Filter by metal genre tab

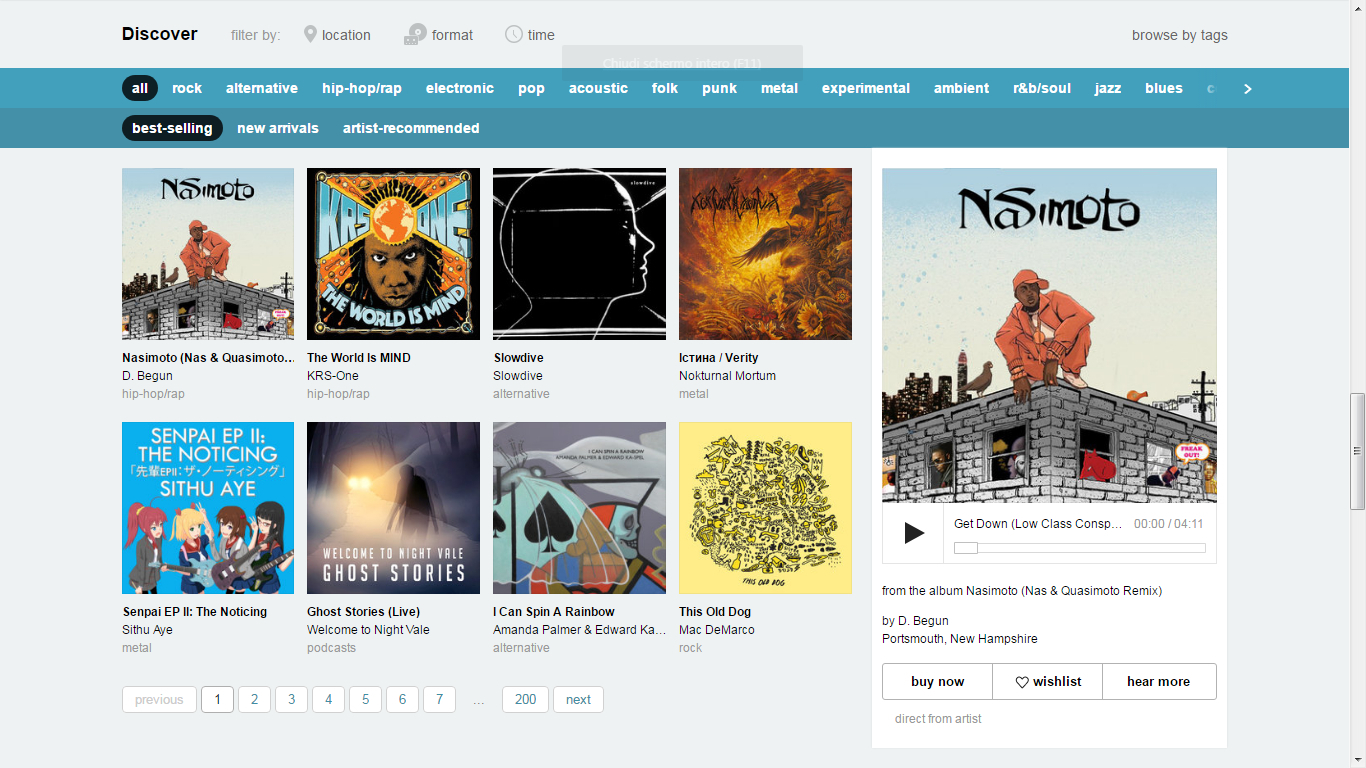(x=779, y=88)
